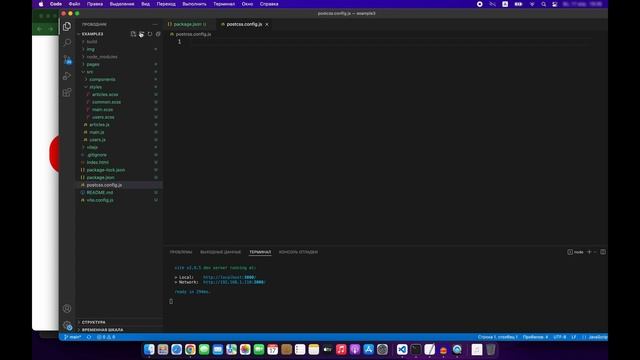The width and height of the screenshot is (640, 360).
Task: Switch to Проблемы panel tab
Action: click(181, 252)
